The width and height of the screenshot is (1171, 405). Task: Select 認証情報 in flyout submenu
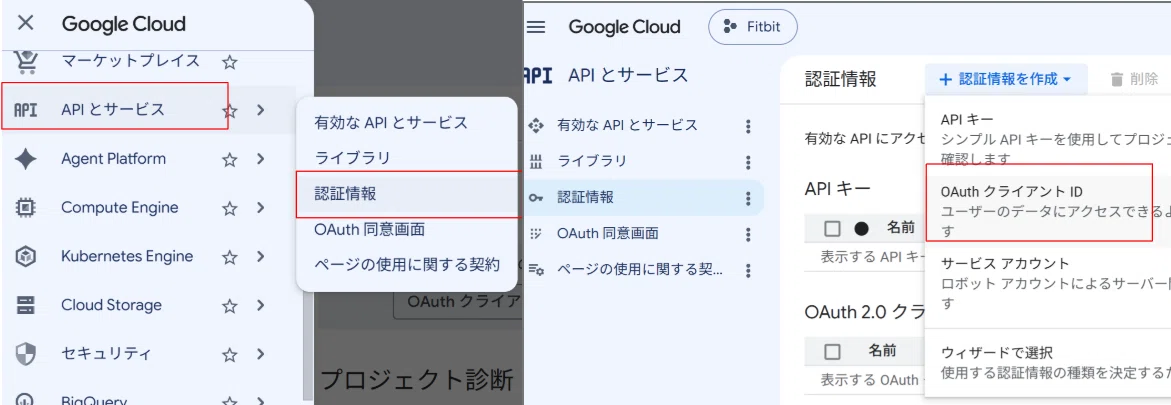coord(407,194)
